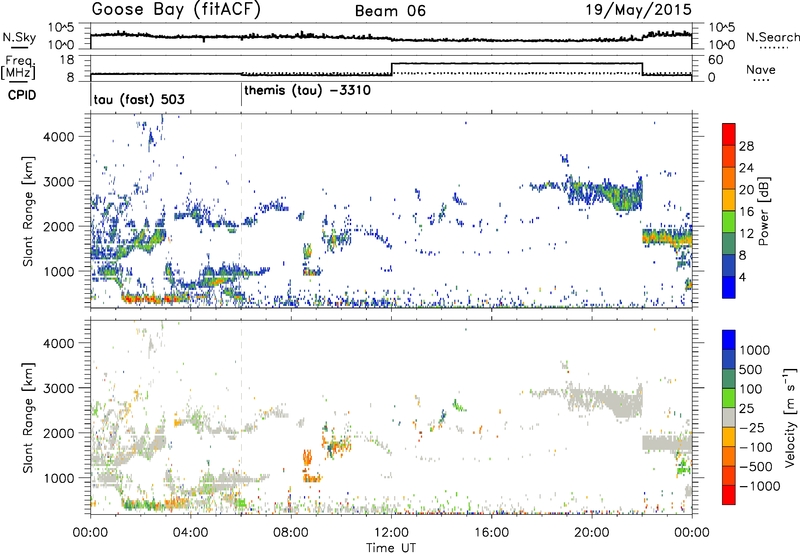The width and height of the screenshot is (800, 554).
Task: Click the velocity colorbar value '500'
Action: click(751, 369)
